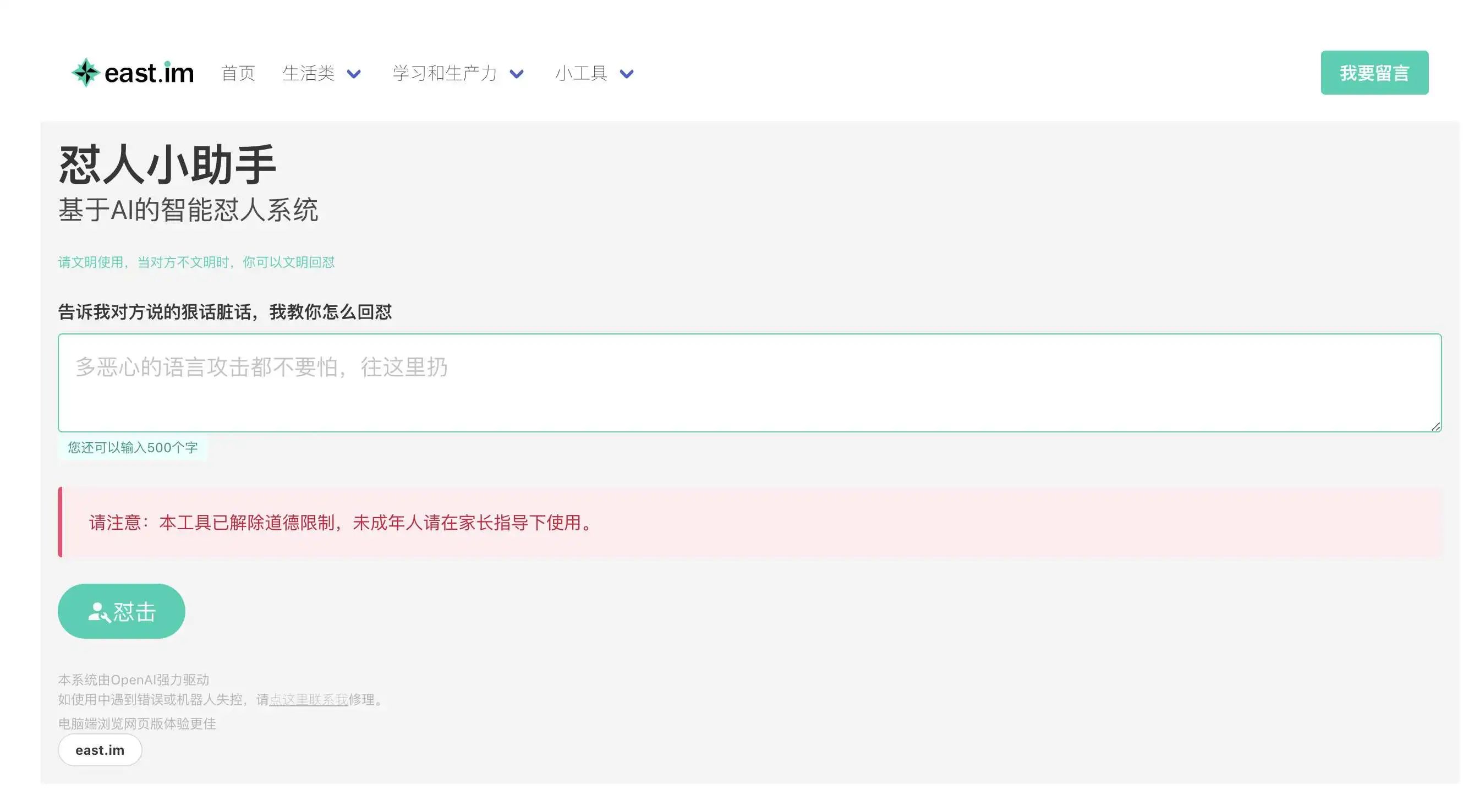1480x812 pixels.
Task: Open the 生活类 menu
Action: (309, 73)
